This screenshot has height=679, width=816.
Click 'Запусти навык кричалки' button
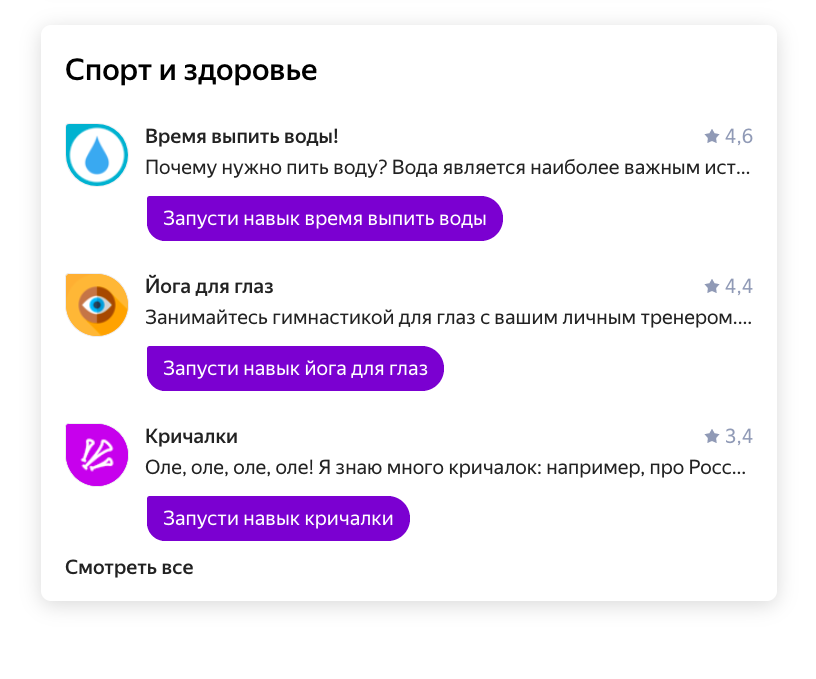[x=278, y=518]
